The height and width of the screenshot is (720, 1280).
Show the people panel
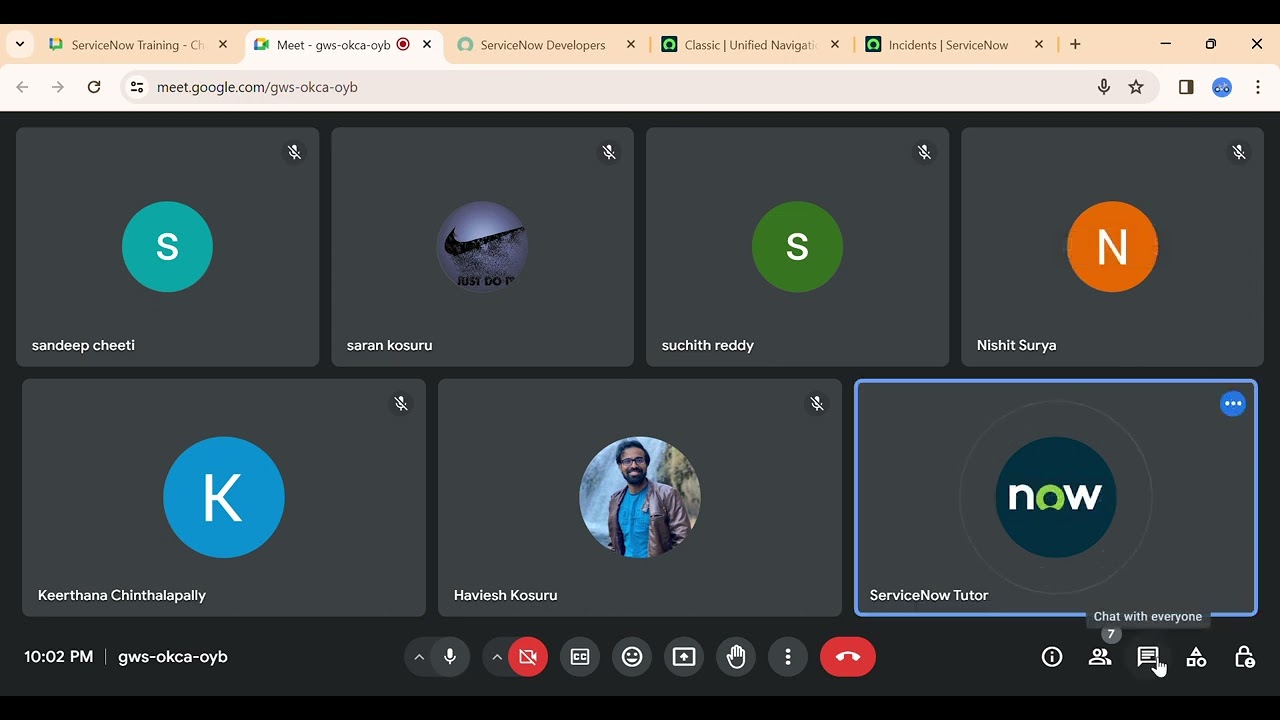pyautogui.click(x=1100, y=657)
